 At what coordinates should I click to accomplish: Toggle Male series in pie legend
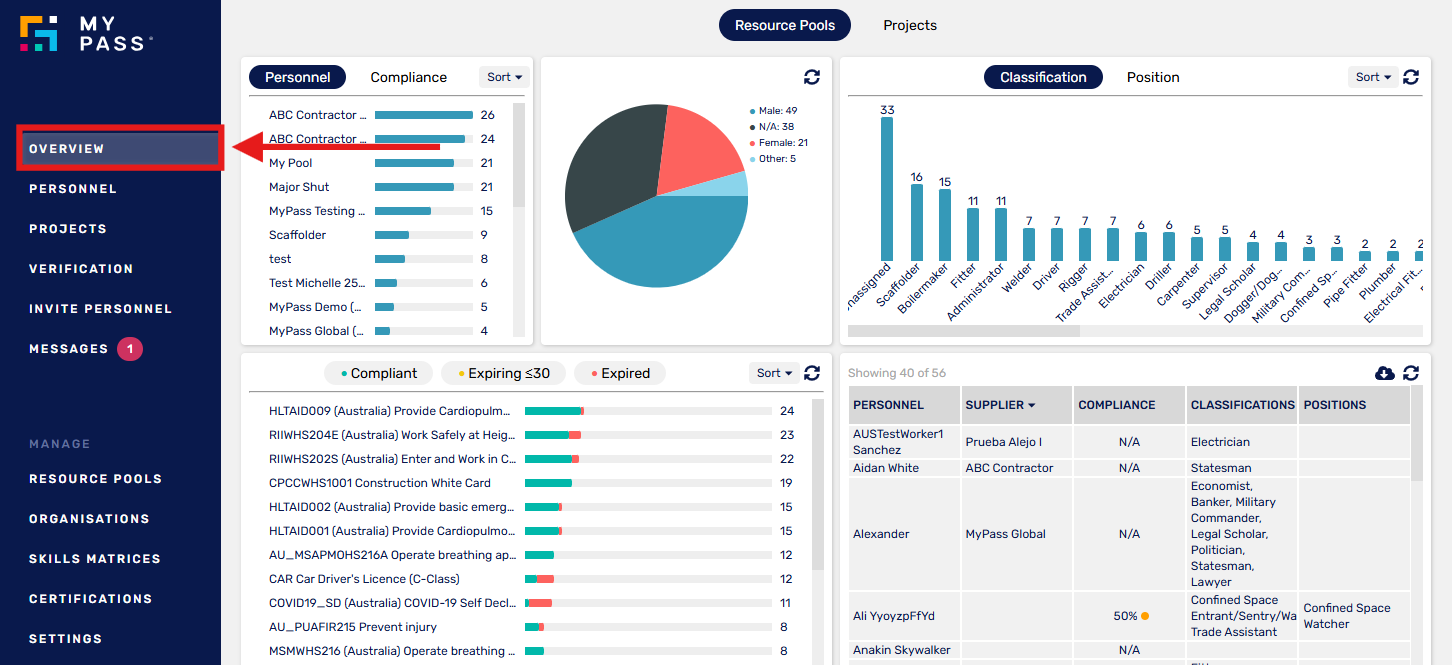tap(773, 111)
